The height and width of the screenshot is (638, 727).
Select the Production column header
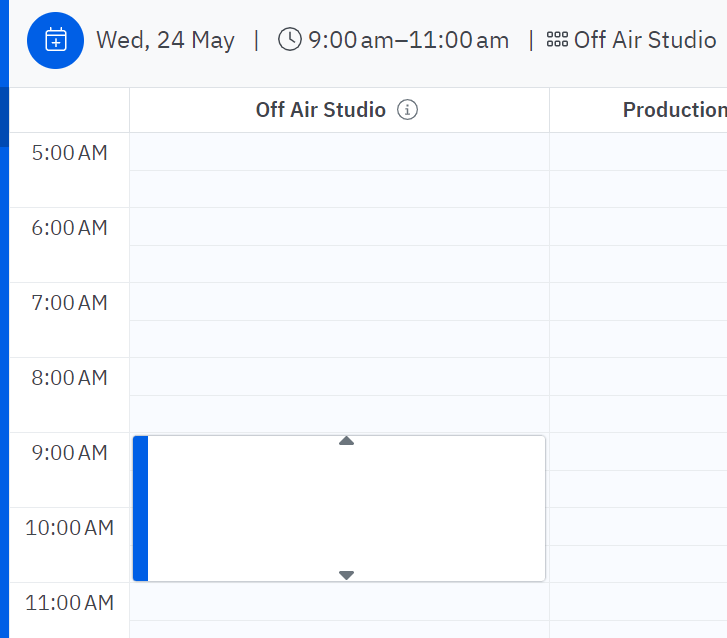[x=674, y=110]
